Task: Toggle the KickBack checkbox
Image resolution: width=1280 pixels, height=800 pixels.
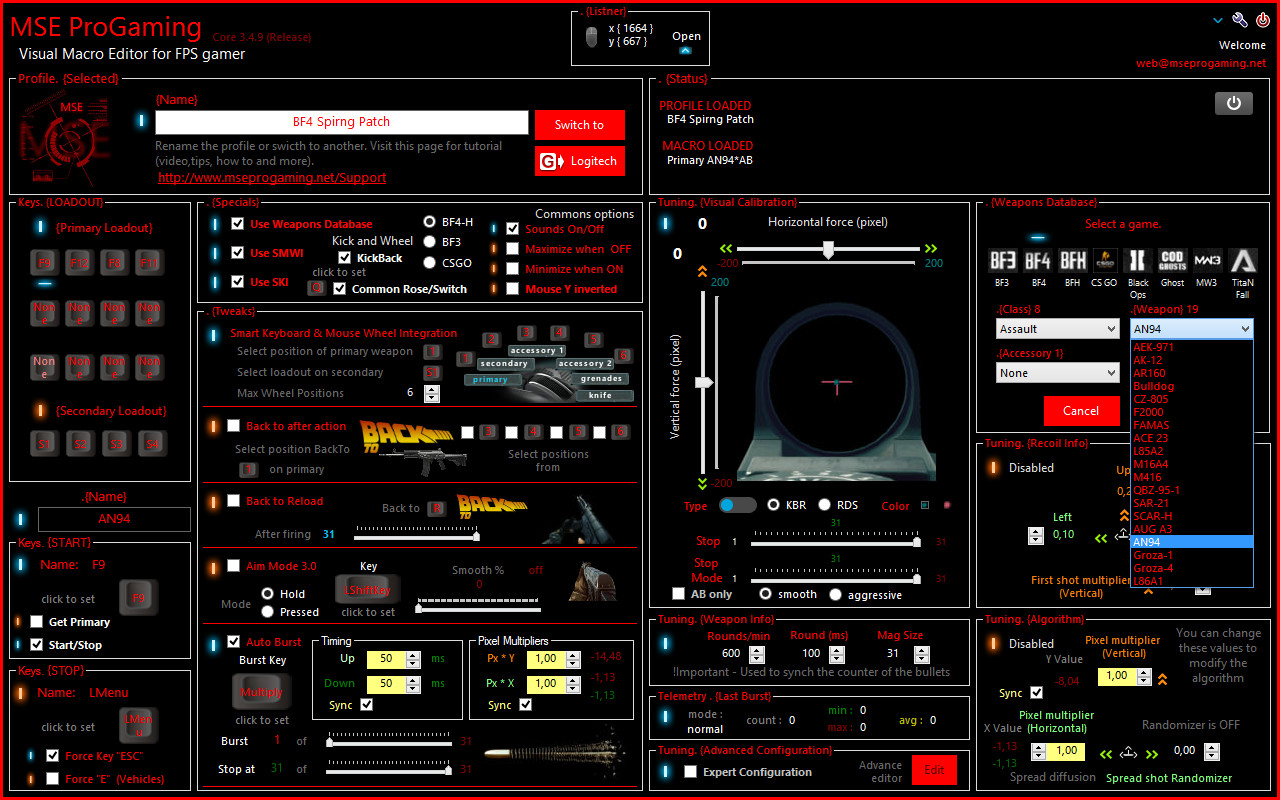Action: [x=345, y=258]
